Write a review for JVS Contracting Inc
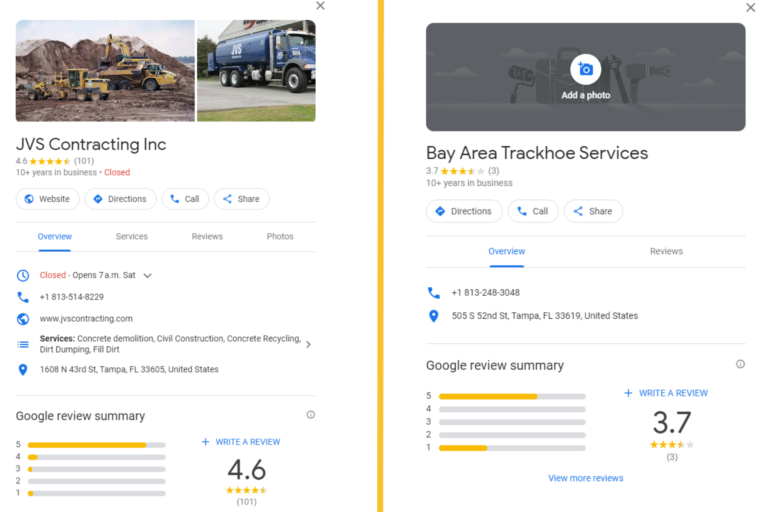Viewport: 768px width, 512px height. tap(241, 442)
